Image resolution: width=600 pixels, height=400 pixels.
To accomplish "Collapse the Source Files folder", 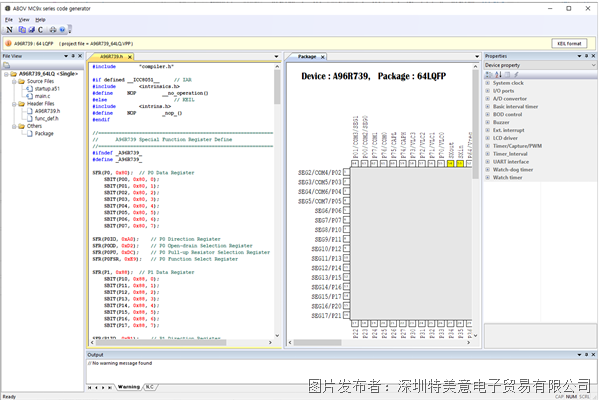I will (x=14, y=81).
